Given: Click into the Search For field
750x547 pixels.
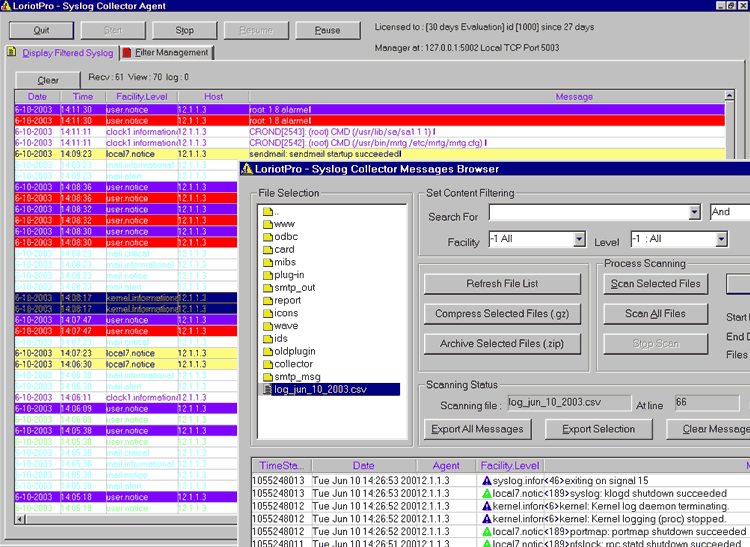Looking at the screenshot, I should point(589,212).
